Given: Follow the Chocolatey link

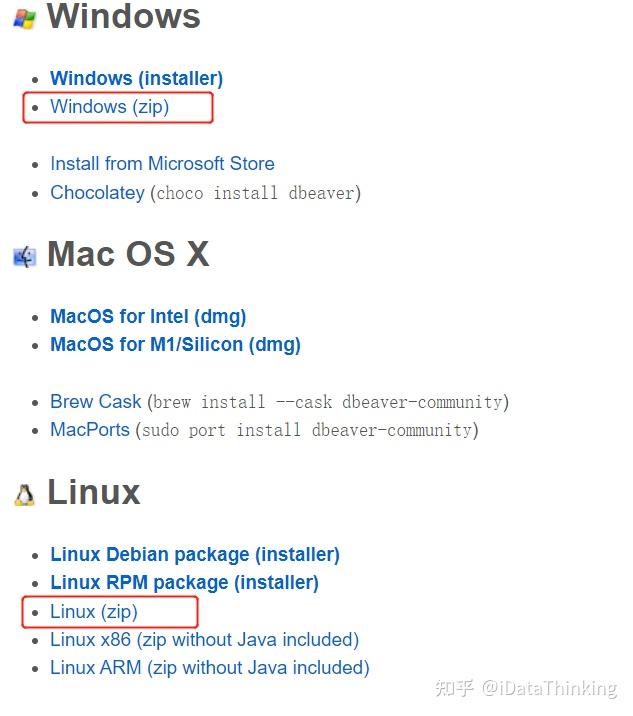Looking at the screenshot, I should (x=97, y=192).
